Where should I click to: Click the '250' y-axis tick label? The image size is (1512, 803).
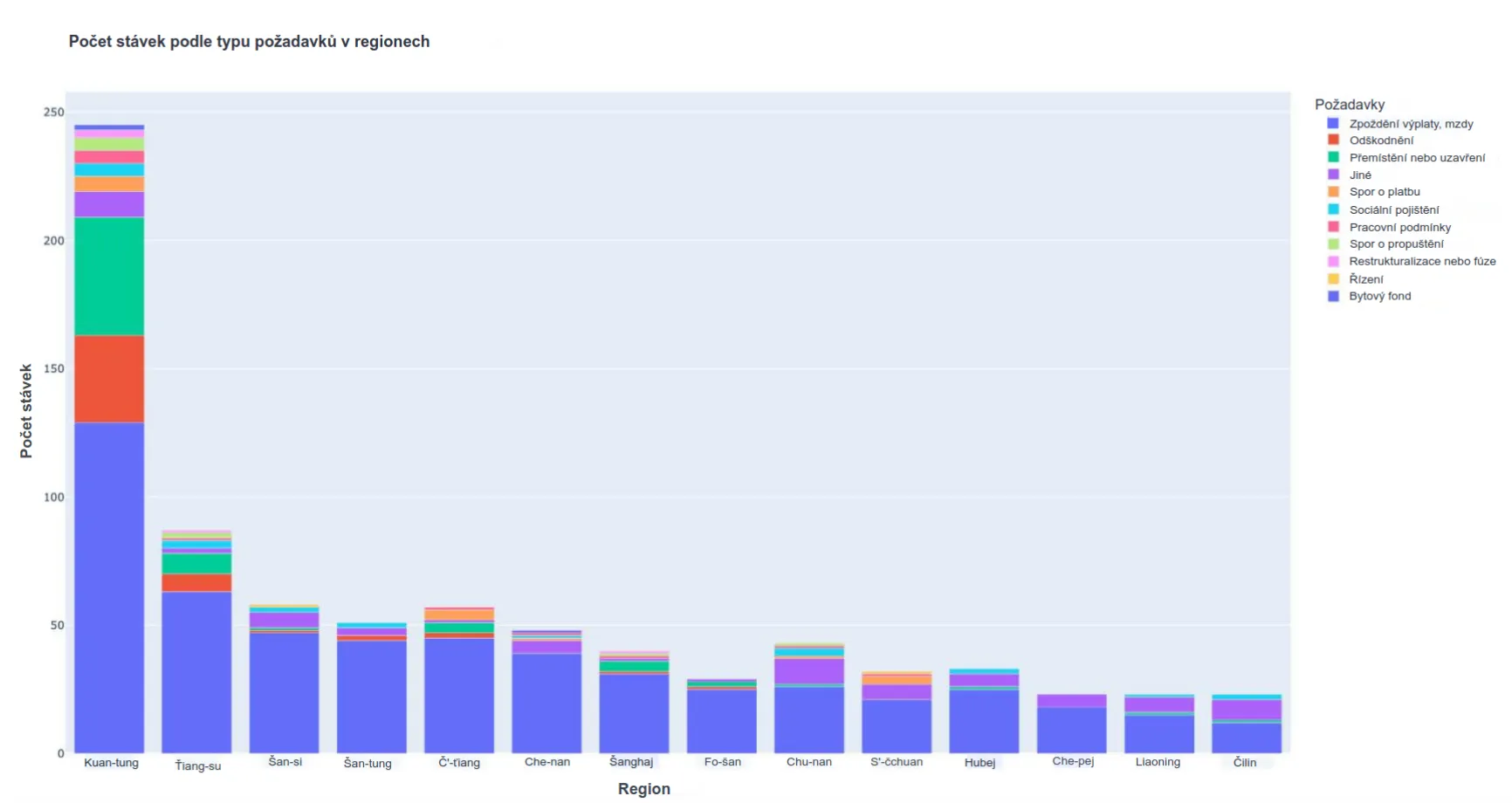(x=54, y=113)
